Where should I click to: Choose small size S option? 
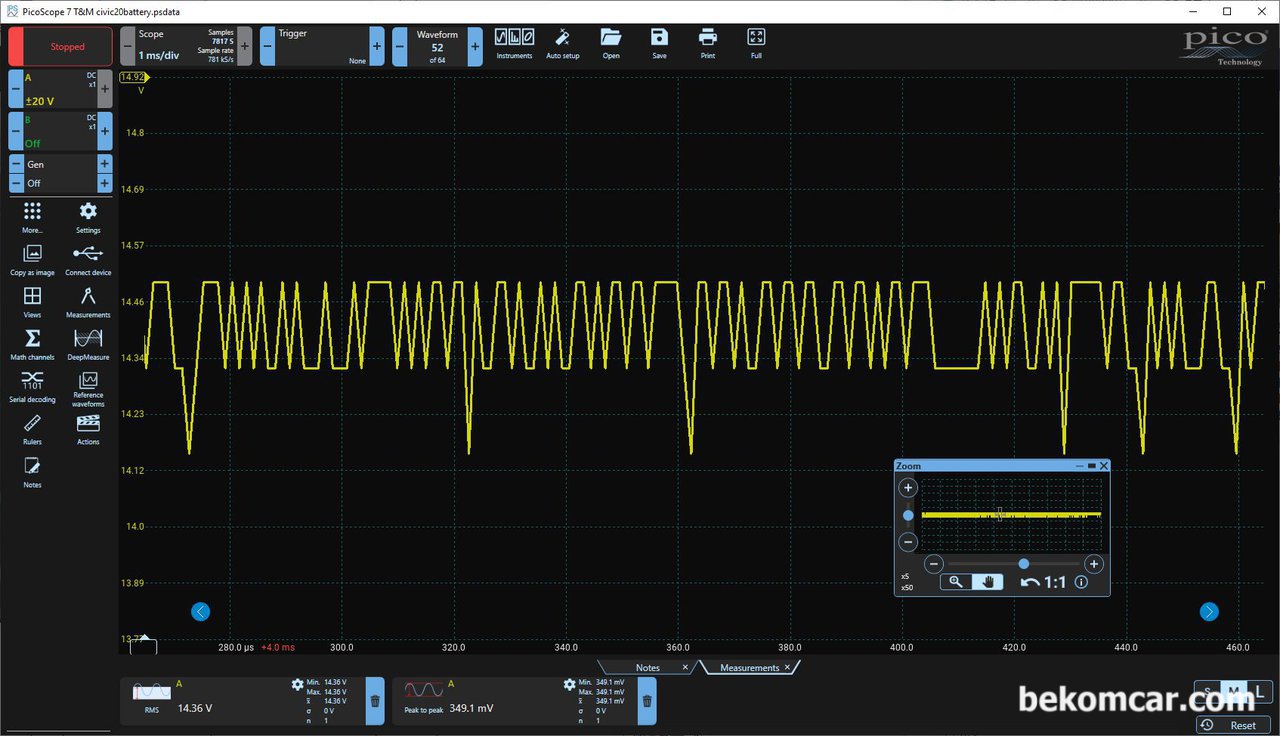(x=1208, y=692)
